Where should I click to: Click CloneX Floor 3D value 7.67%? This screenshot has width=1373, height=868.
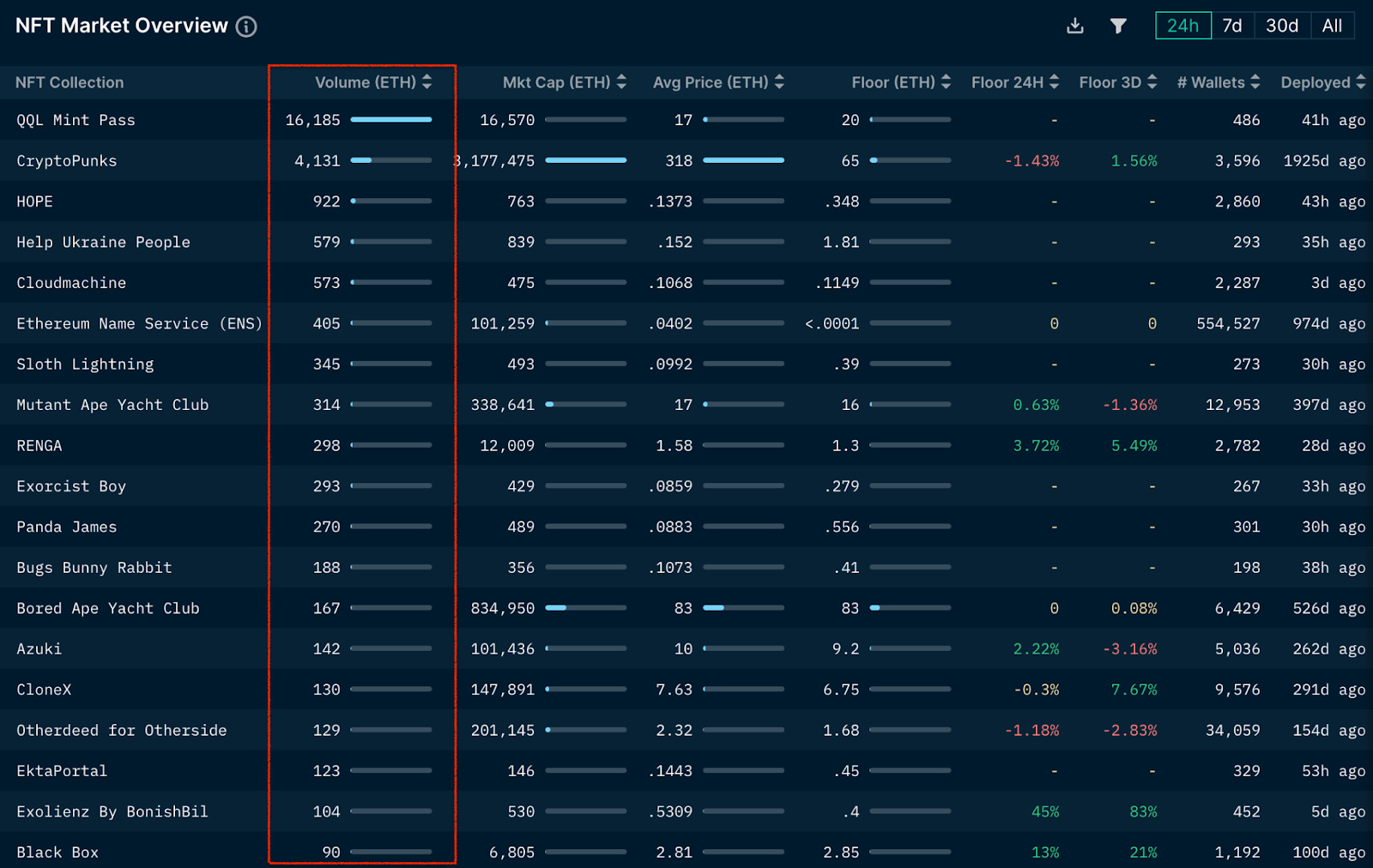(x=1134, y=690)
